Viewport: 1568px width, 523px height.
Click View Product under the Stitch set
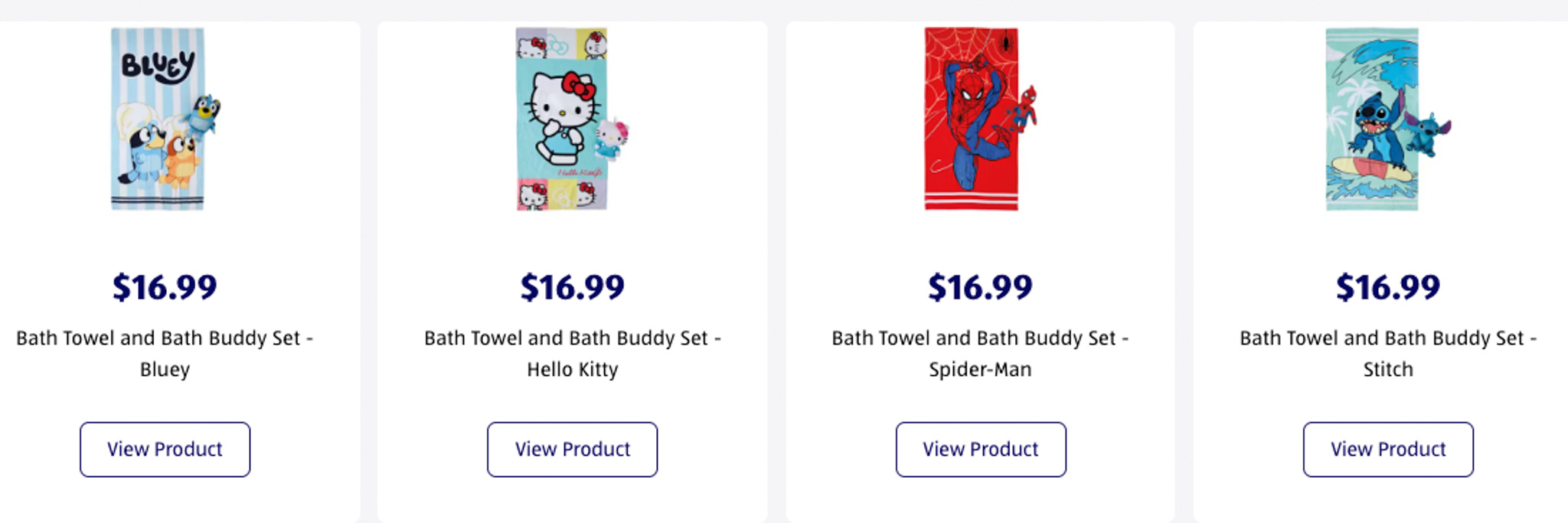pos(1388,449)
